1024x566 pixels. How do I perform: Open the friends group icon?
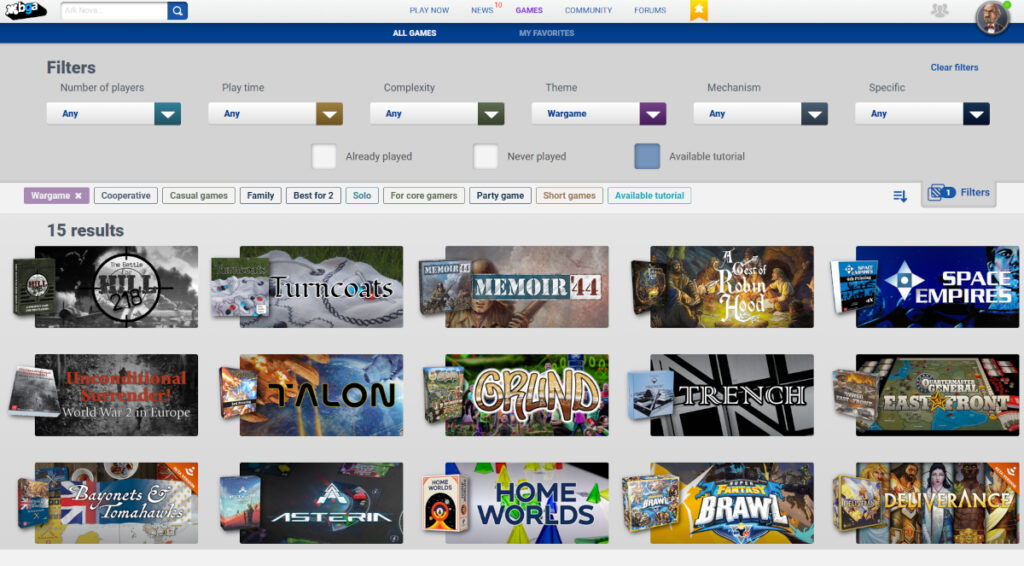coord(939,11)
